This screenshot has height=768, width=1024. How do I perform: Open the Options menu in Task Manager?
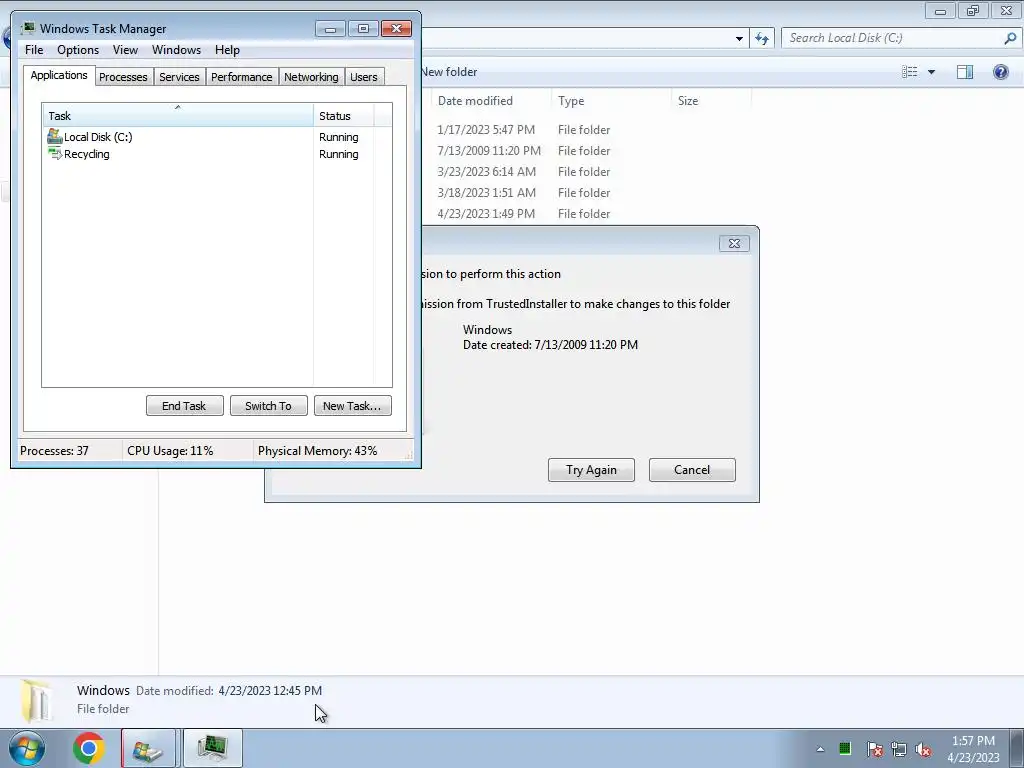pyautogui.click(x=78, y=50)
